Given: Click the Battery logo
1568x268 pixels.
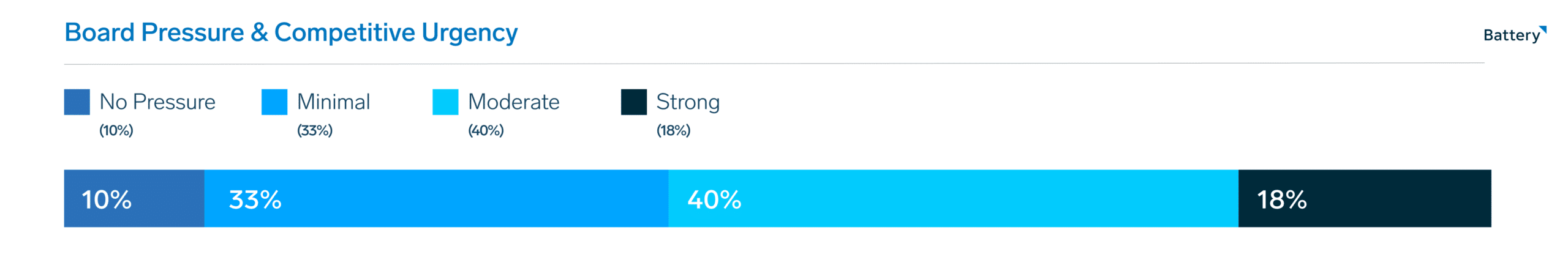Looking at the screenshot, I should tap(1510, 35).
